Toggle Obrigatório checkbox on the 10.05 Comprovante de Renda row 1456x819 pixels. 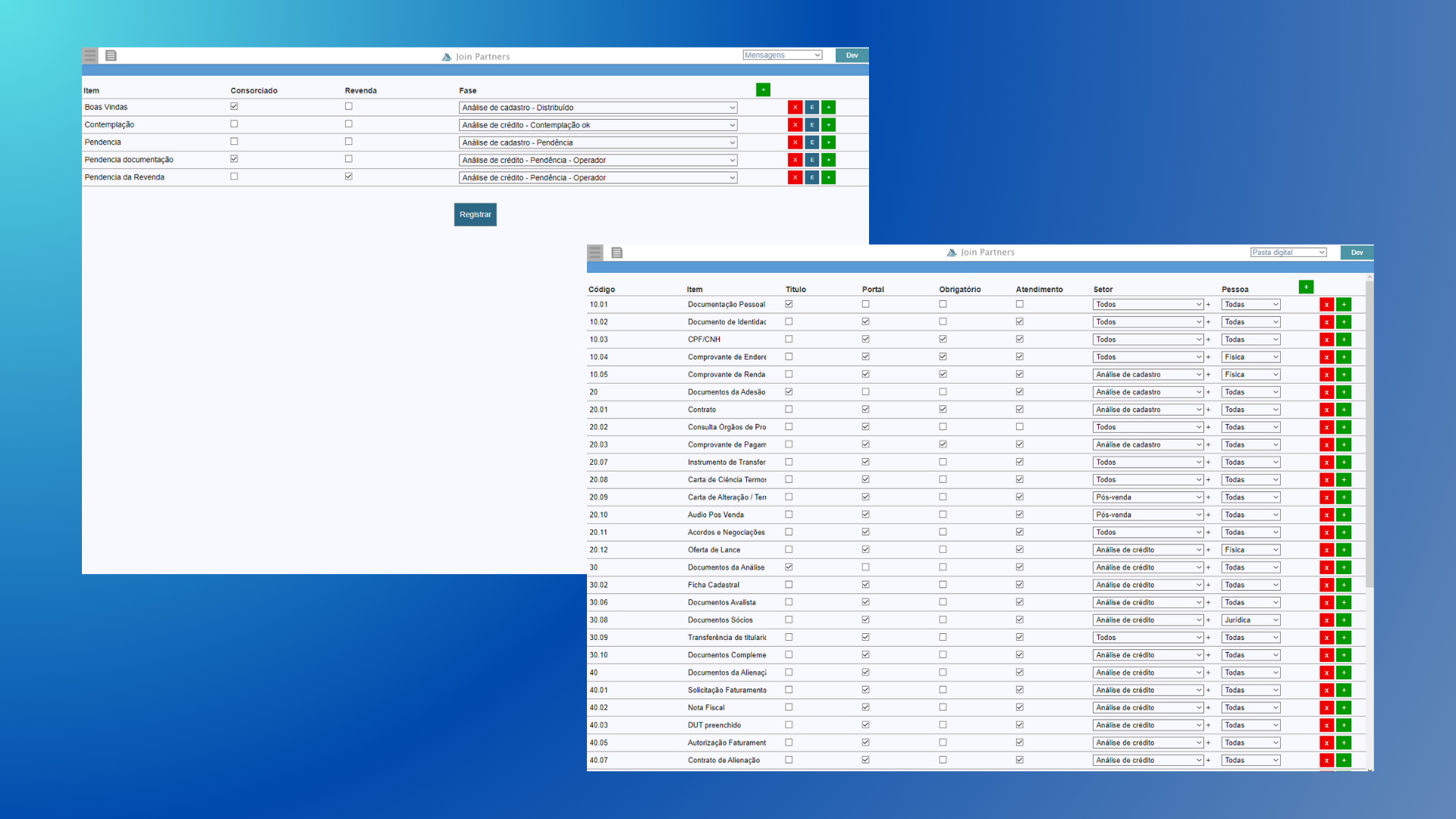click(943, 375)
